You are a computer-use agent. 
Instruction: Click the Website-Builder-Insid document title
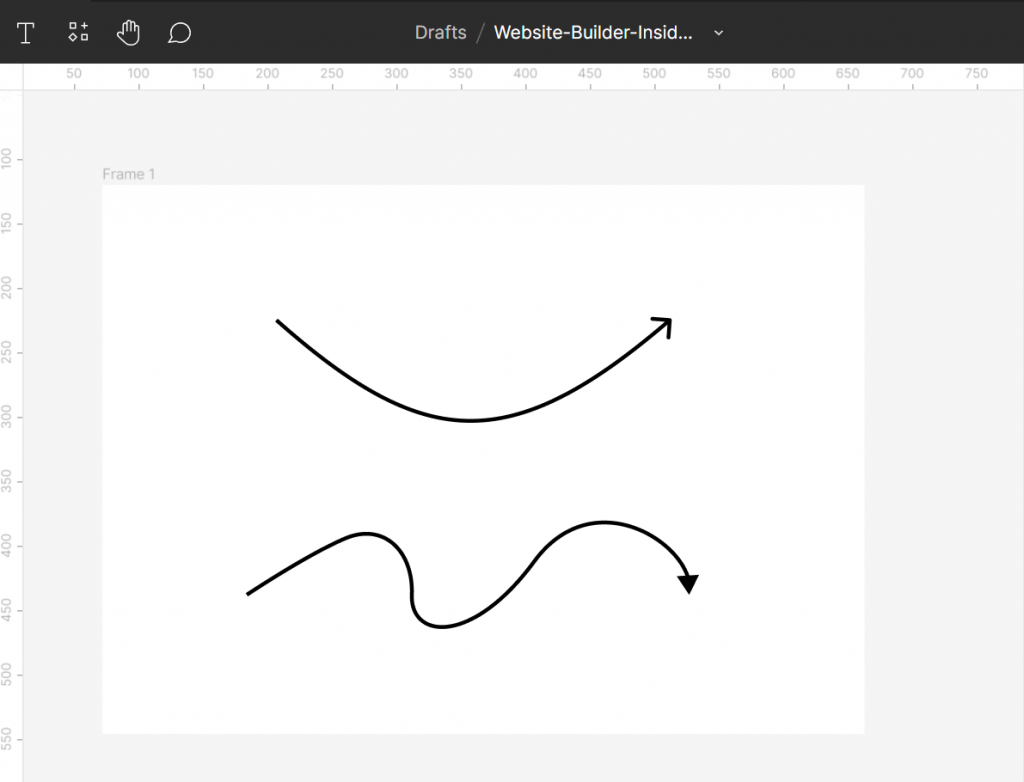pyautogui.click(x=592, y=32)
